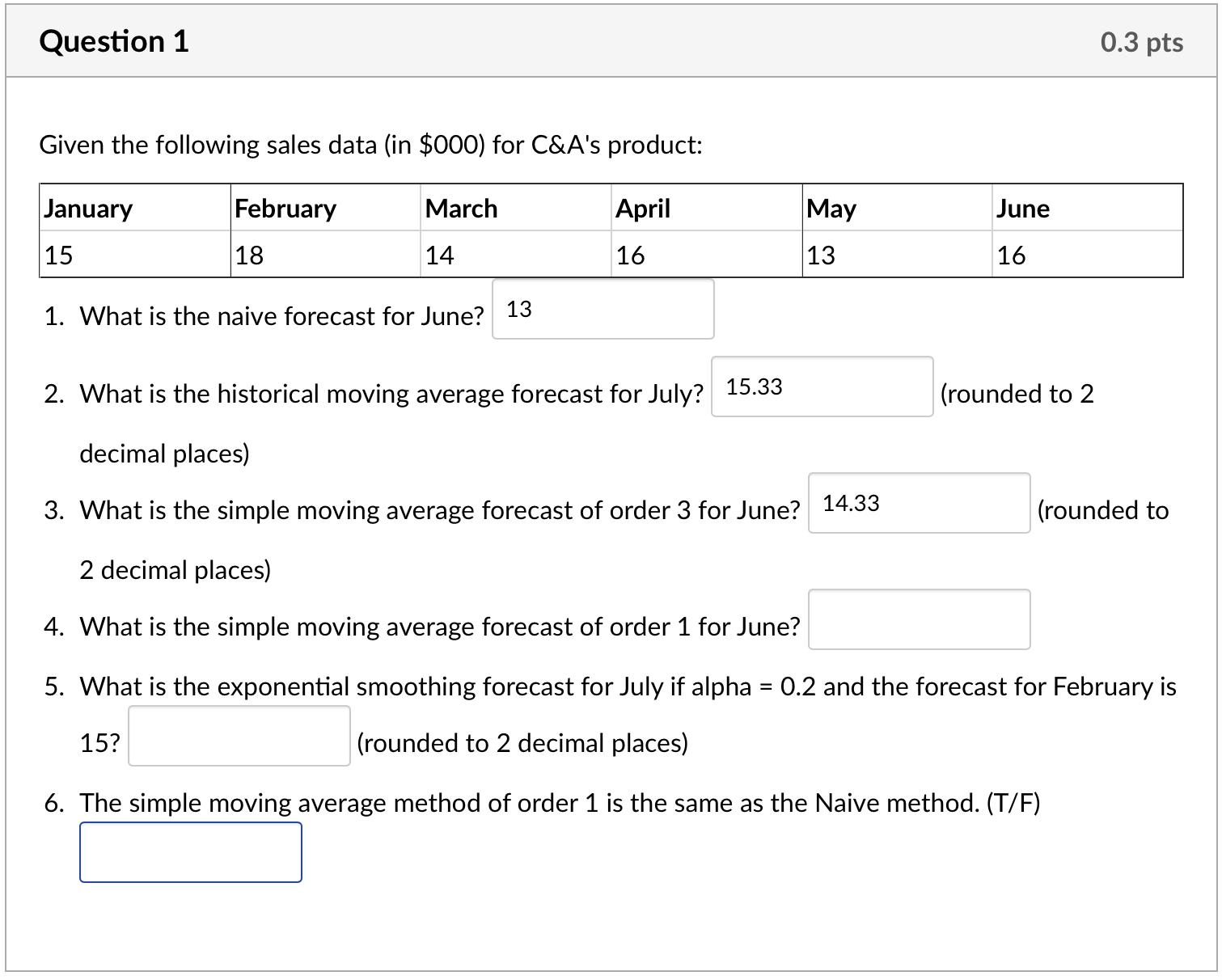
Task: Click the empty order 1 forecast answer field
Action: 919,620
